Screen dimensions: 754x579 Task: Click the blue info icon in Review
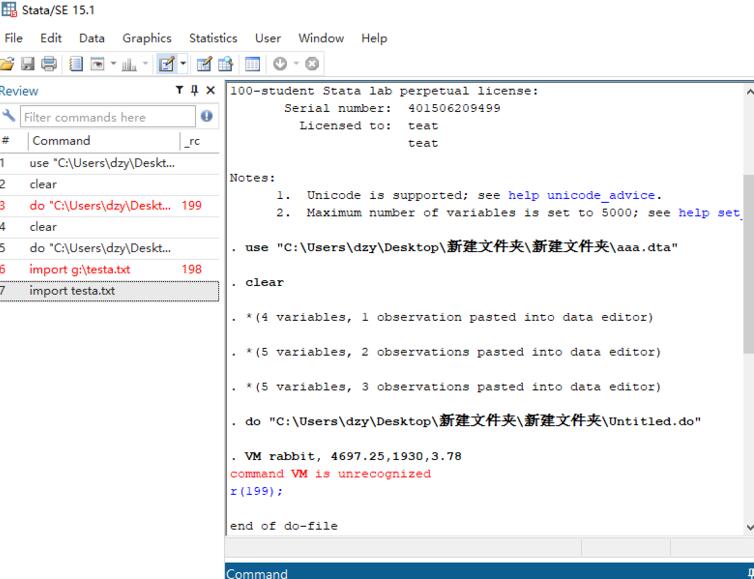207,116
